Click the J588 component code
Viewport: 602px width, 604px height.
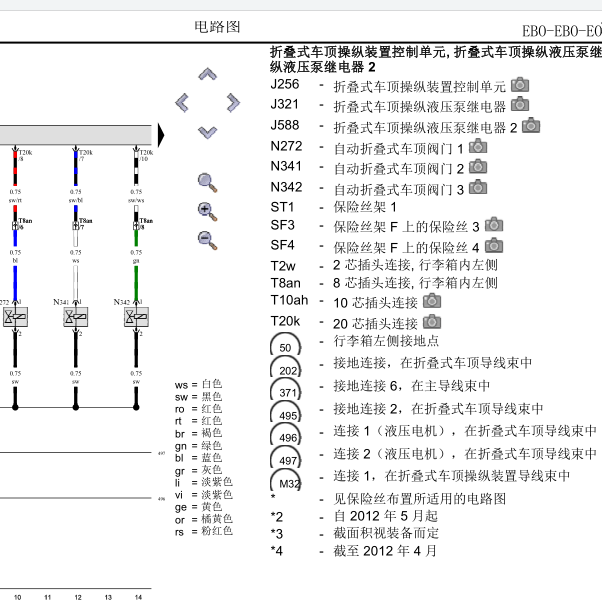click(x=285, y=125)
